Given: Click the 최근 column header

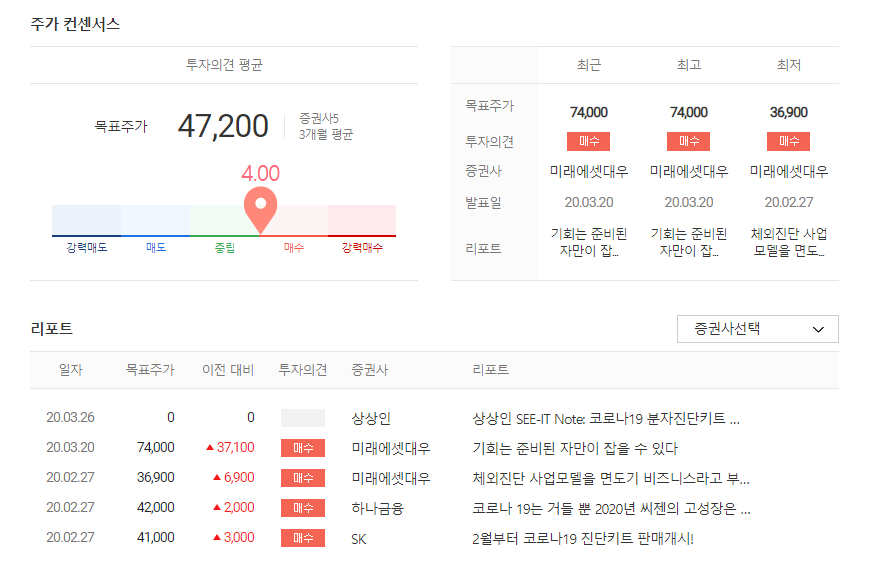Looking at the screenshot, I should tap(589, 65).
